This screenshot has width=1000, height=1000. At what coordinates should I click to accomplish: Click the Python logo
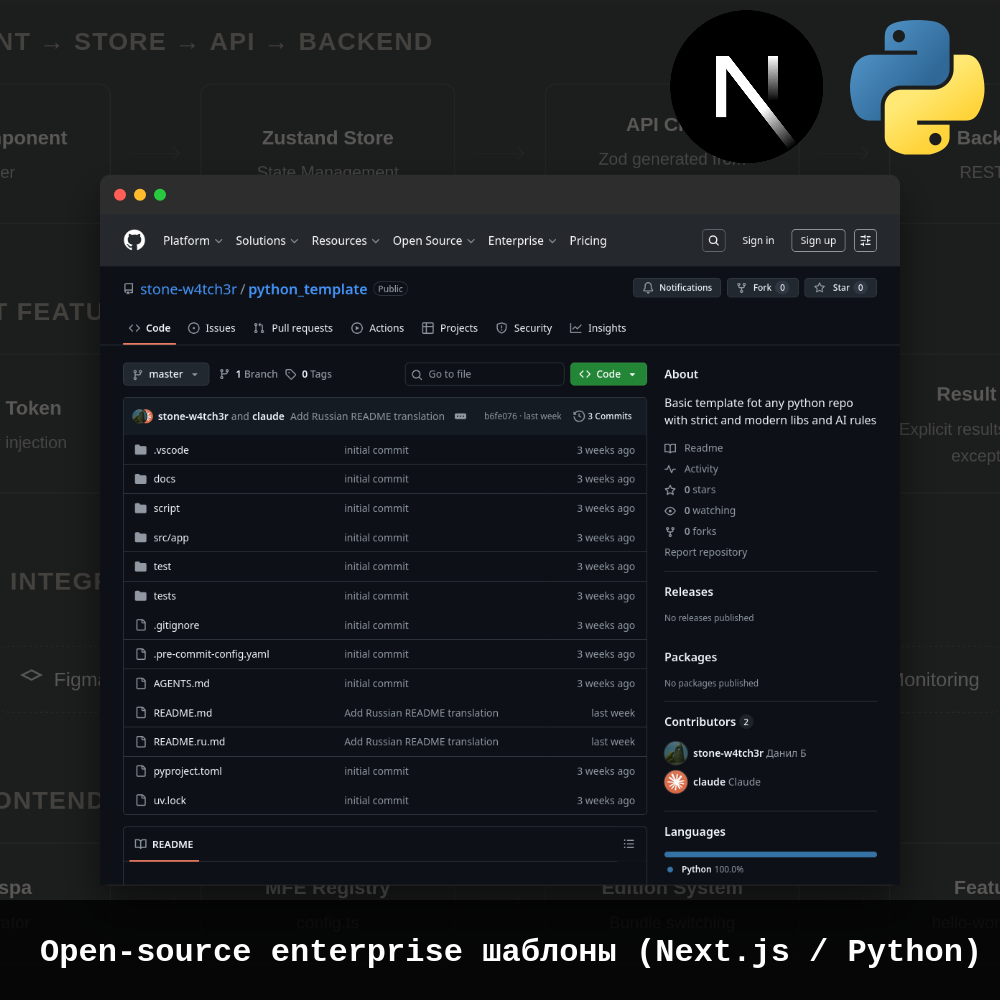pyautogui.click(x=917, y=87)
